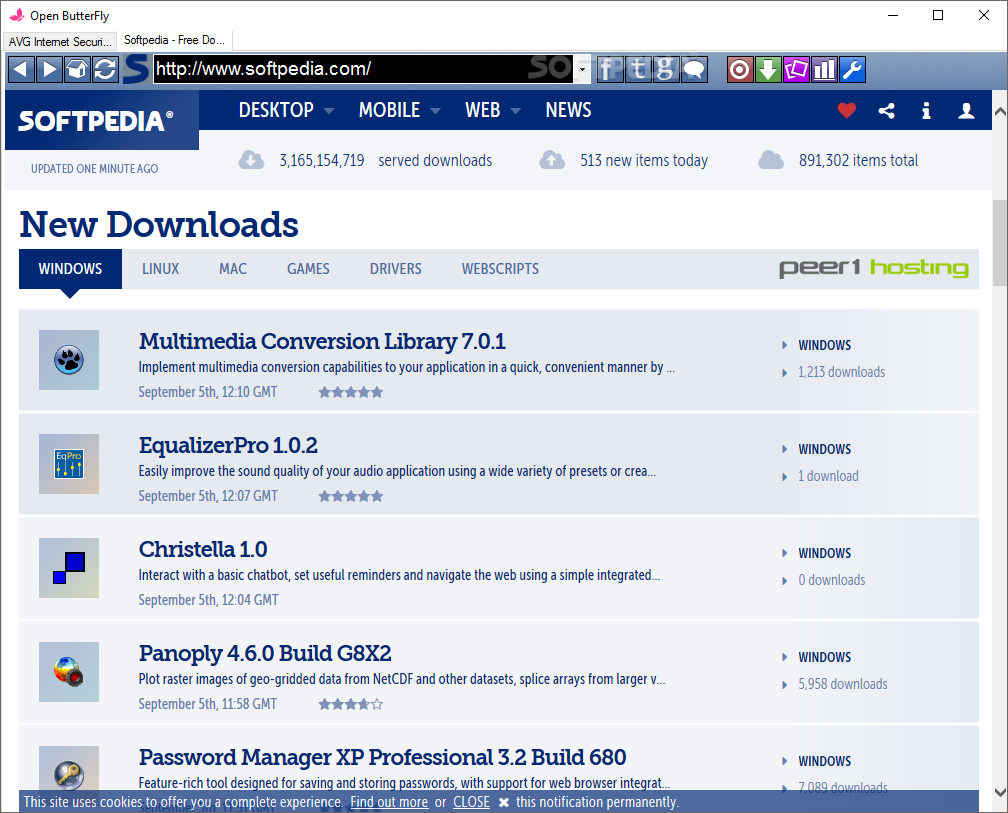
Task: Select the Softpedia - Free Downloads browser tab
Action: [174, 40]
